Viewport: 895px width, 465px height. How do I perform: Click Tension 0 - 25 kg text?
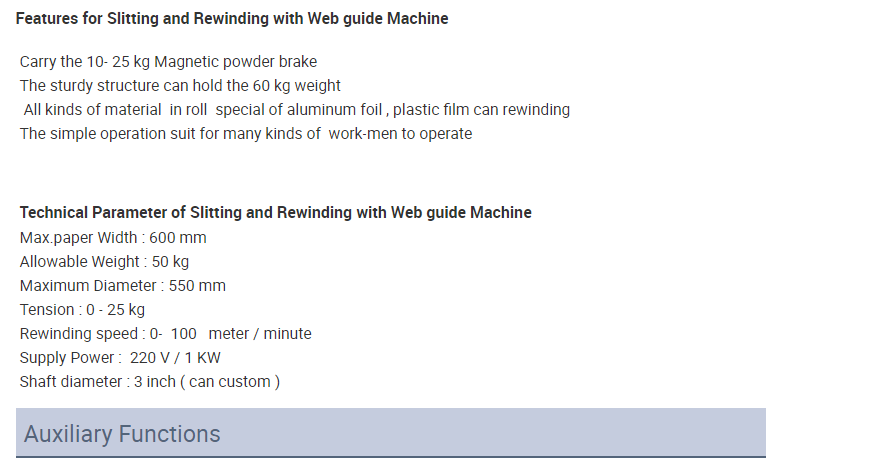[x=82, y=310]
